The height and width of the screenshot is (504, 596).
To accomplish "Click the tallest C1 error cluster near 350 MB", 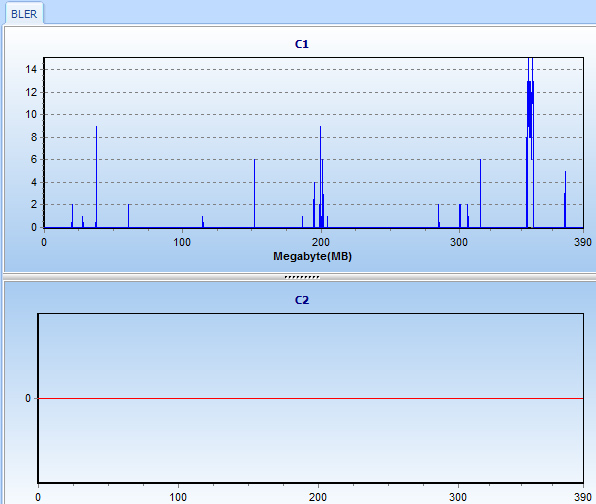I will tap(530, 143).
